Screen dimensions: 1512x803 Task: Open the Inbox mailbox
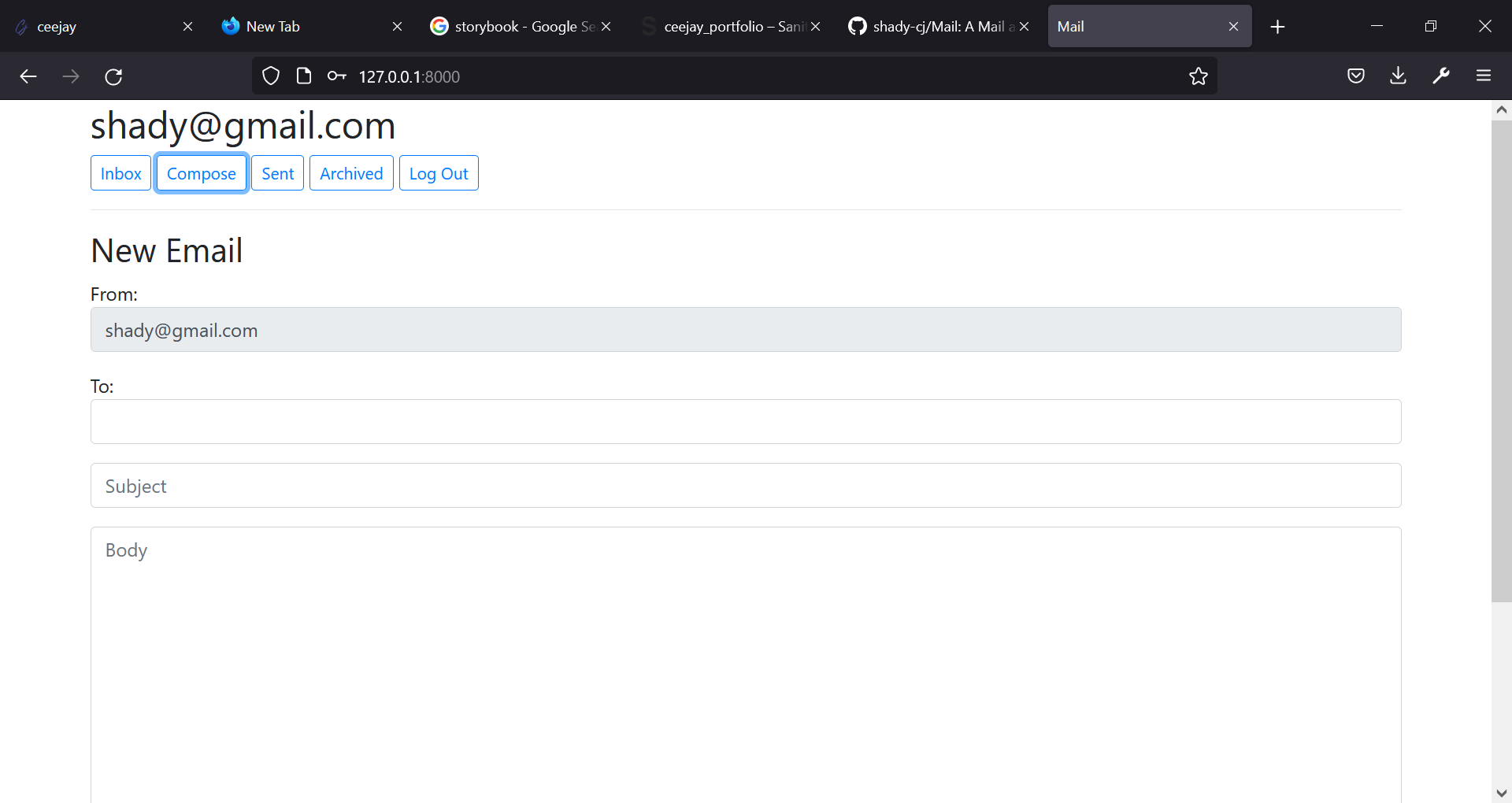point(120,173)
